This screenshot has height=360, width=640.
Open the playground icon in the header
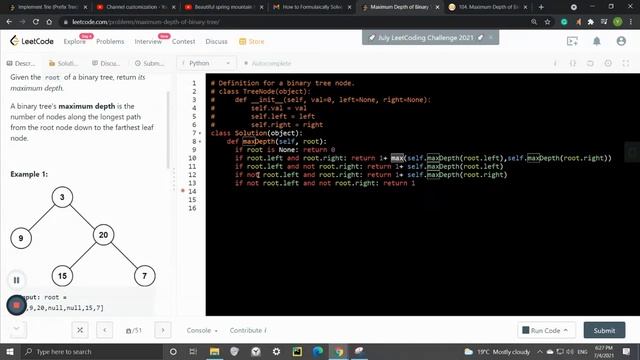click(572, 41)
